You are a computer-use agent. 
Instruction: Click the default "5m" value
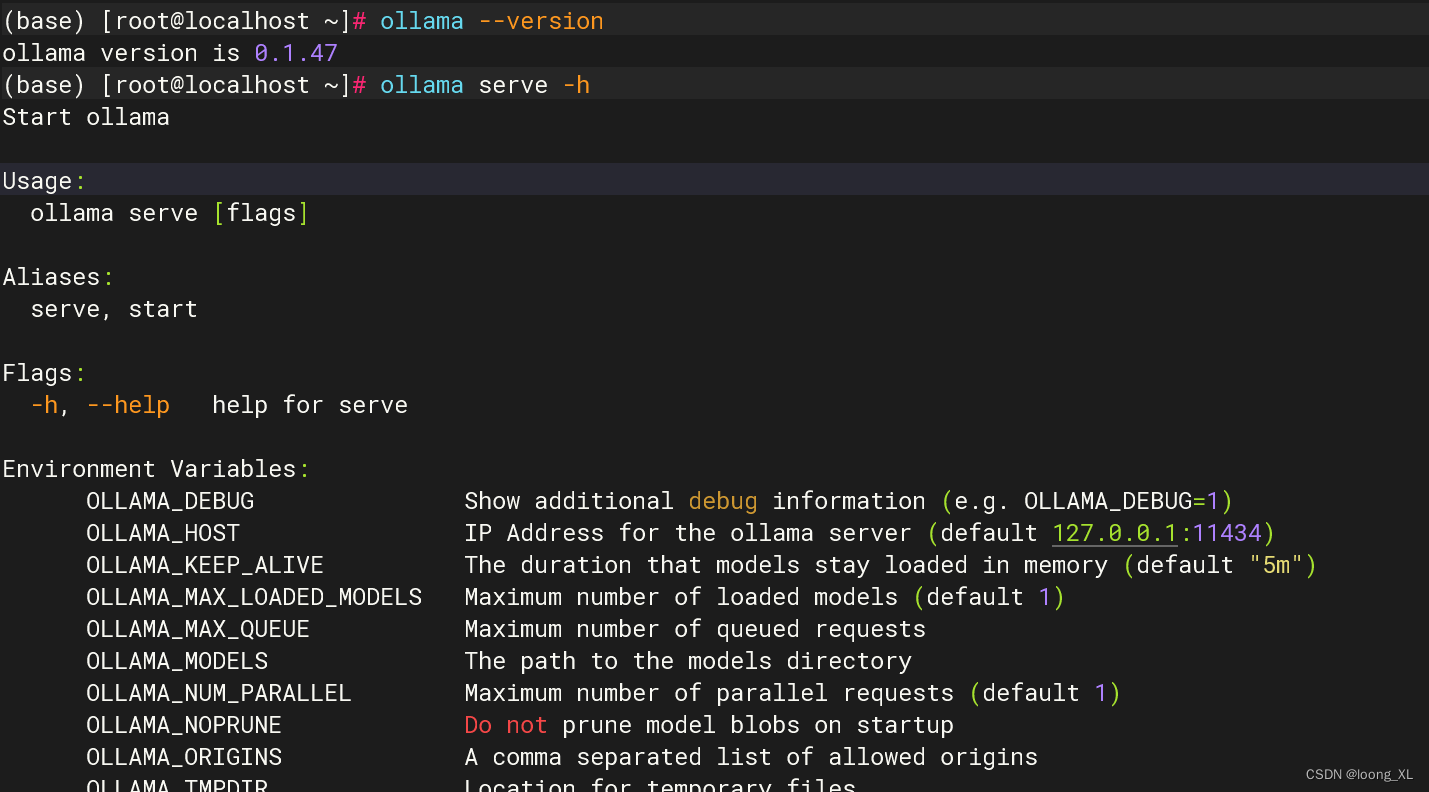click(x=1276, y=565)
